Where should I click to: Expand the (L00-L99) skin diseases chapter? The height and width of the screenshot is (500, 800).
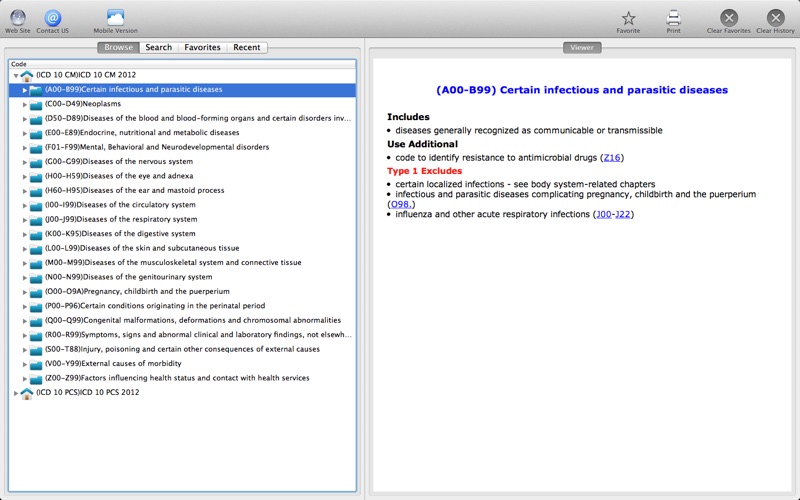(x=24, y=248)
